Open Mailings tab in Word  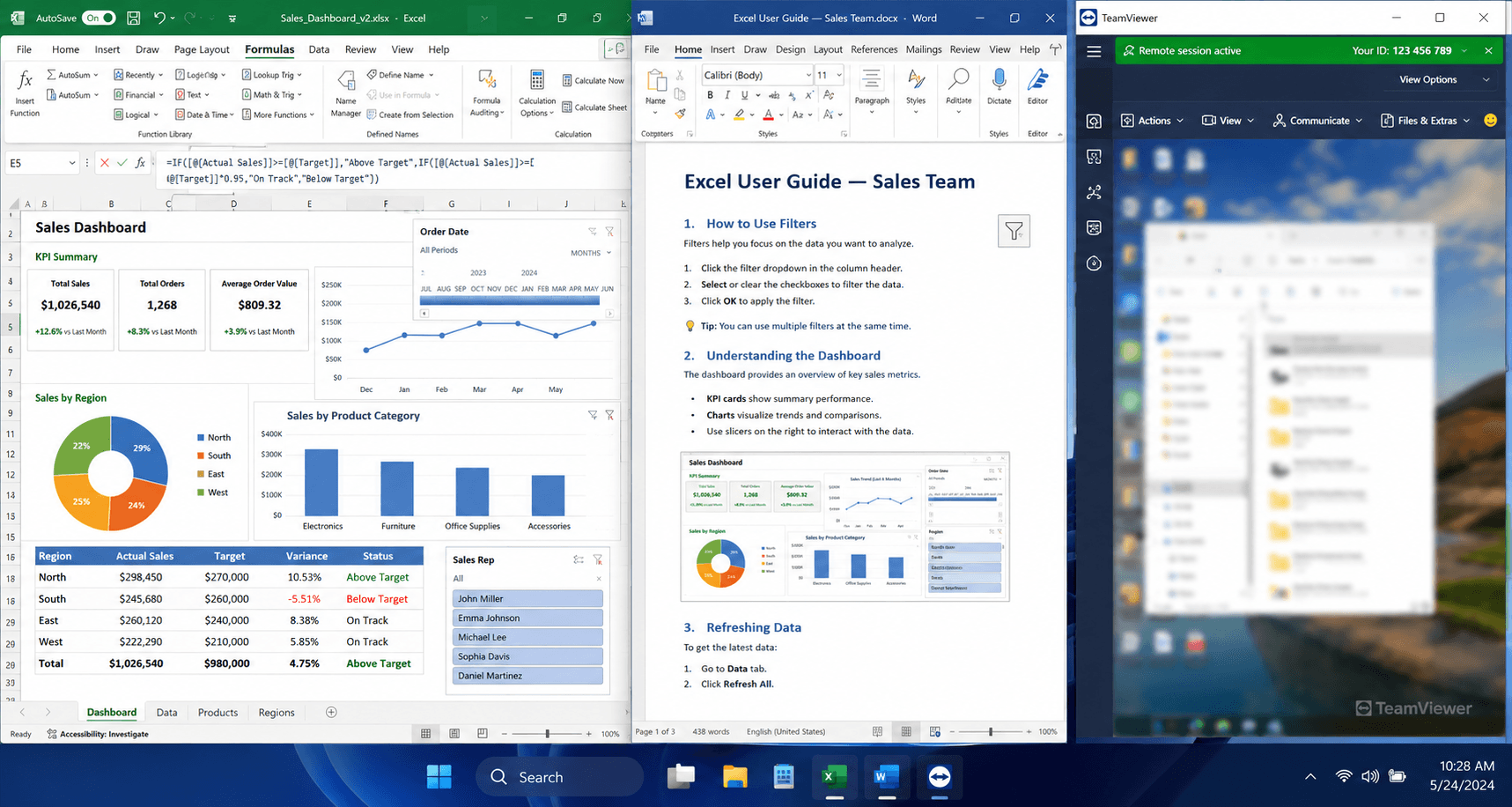point(923,49)
